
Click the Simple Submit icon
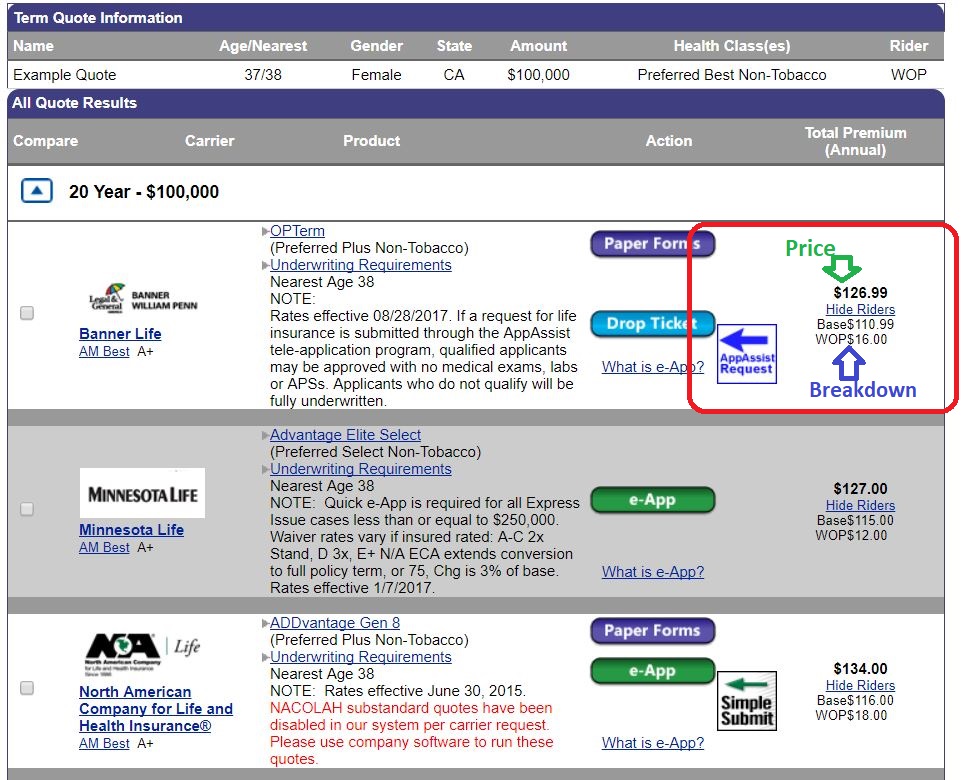[747, 701]
